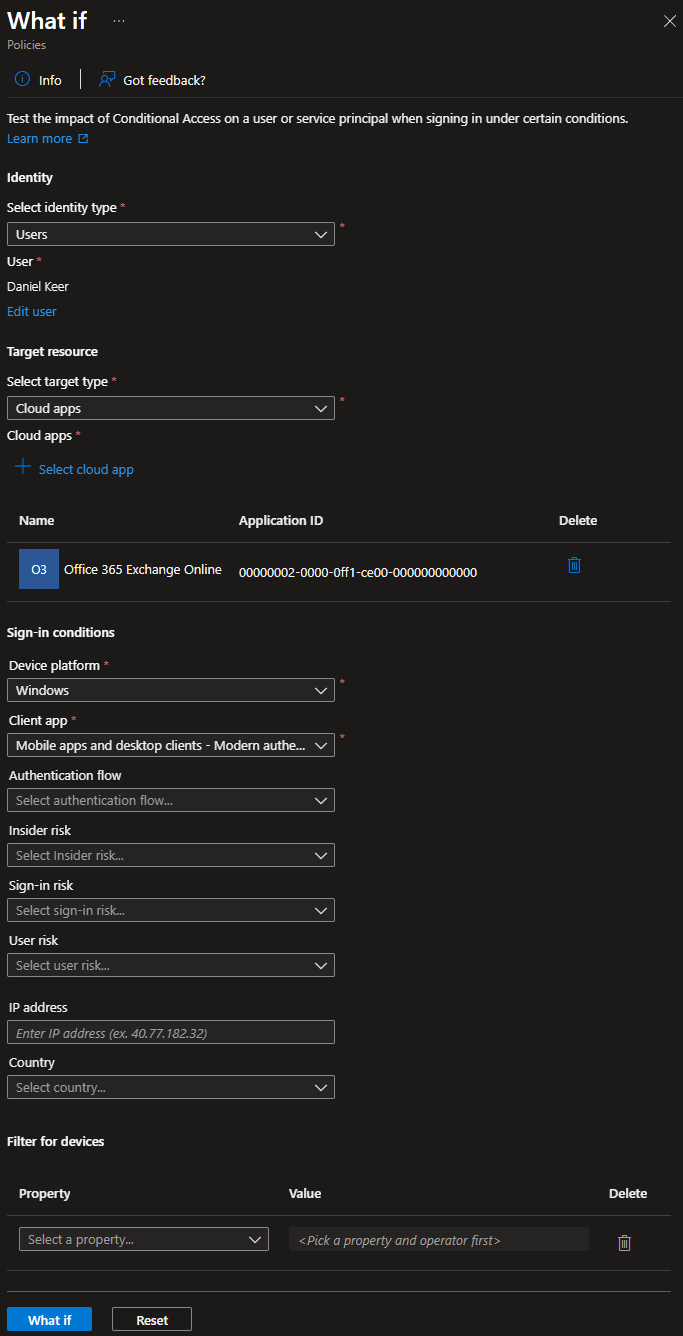Expand the User risk dropdown
This screenshot has height=1336, width=683.
[x=171, y=965]
